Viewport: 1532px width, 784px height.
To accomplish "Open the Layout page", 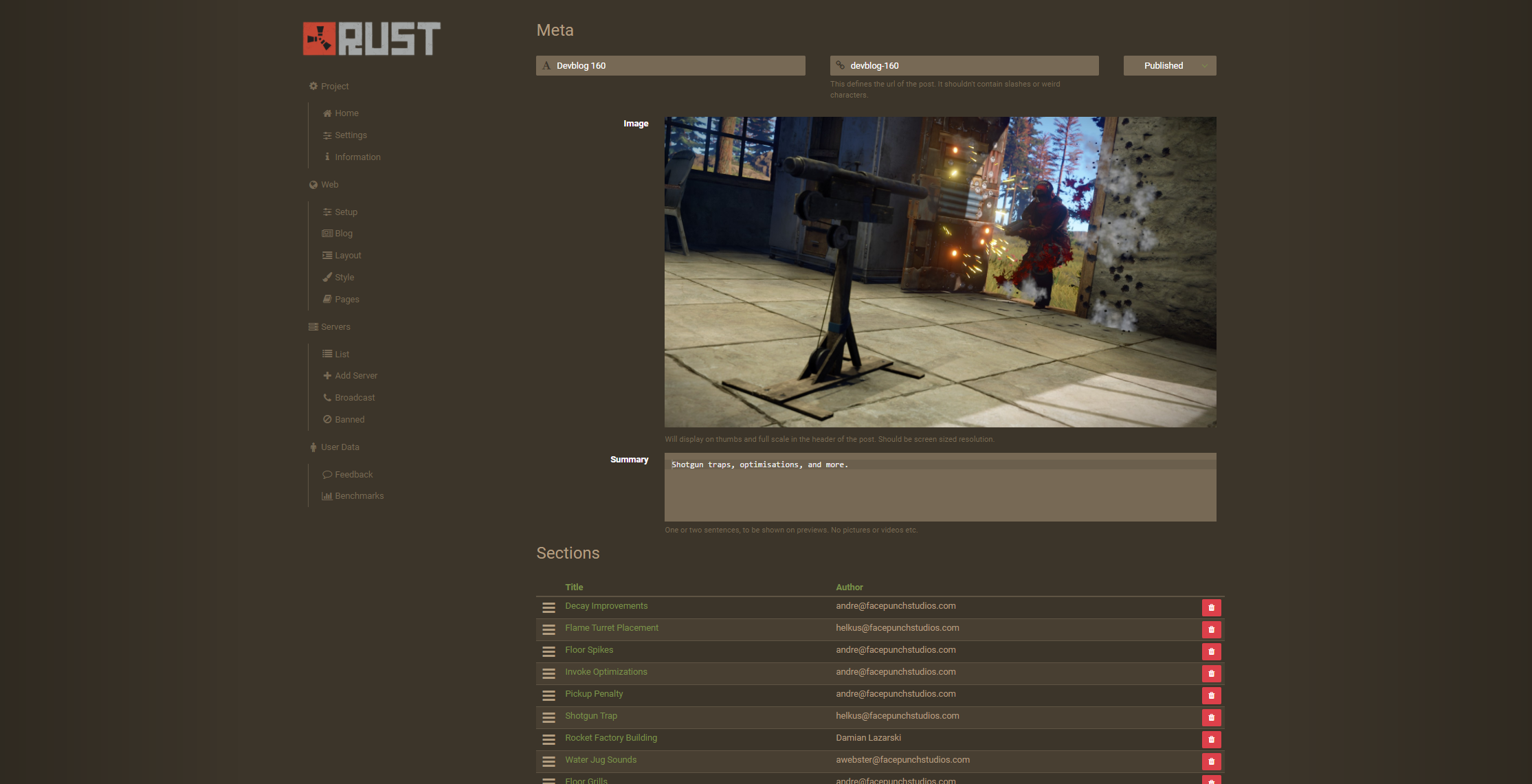I will (342, 256).
